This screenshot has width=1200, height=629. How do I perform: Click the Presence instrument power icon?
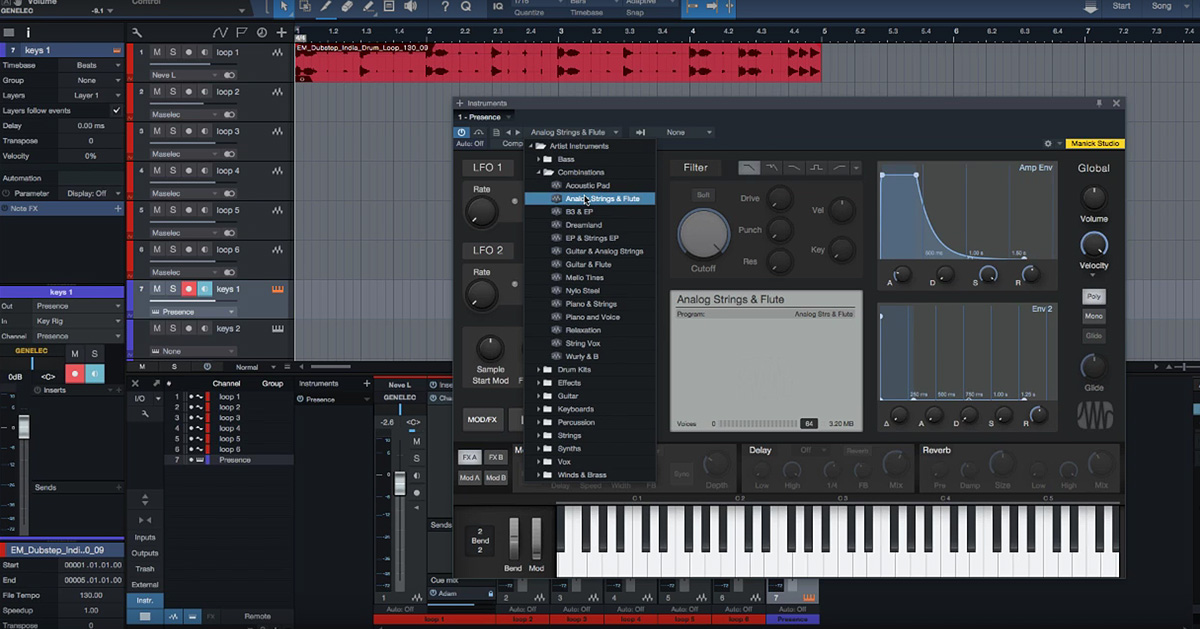(x=462, y=132)
